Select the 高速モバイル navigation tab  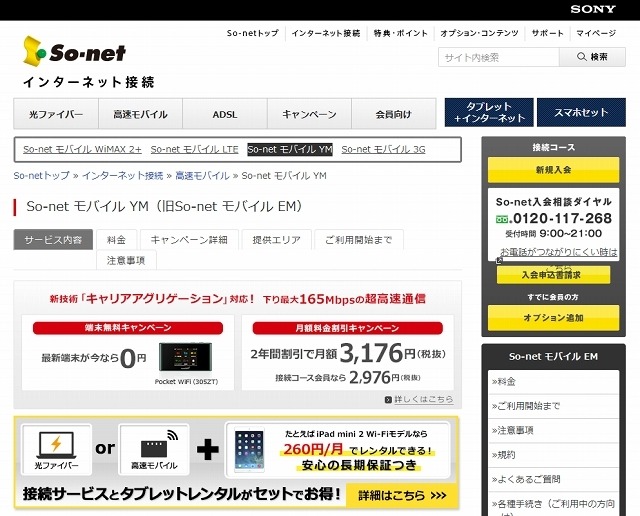140,114
